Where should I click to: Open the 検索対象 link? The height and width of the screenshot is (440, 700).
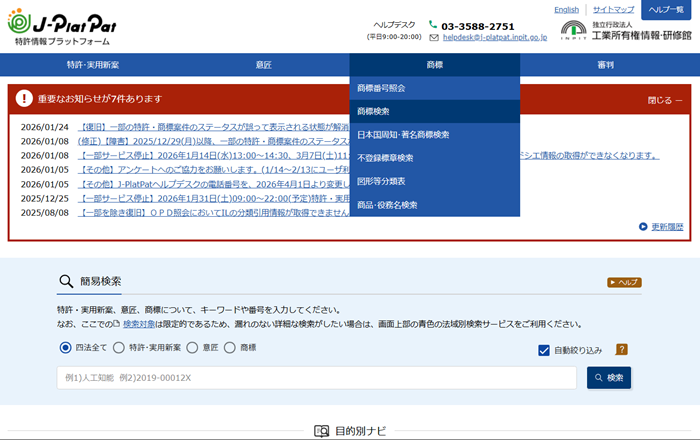tap(139, 324)
